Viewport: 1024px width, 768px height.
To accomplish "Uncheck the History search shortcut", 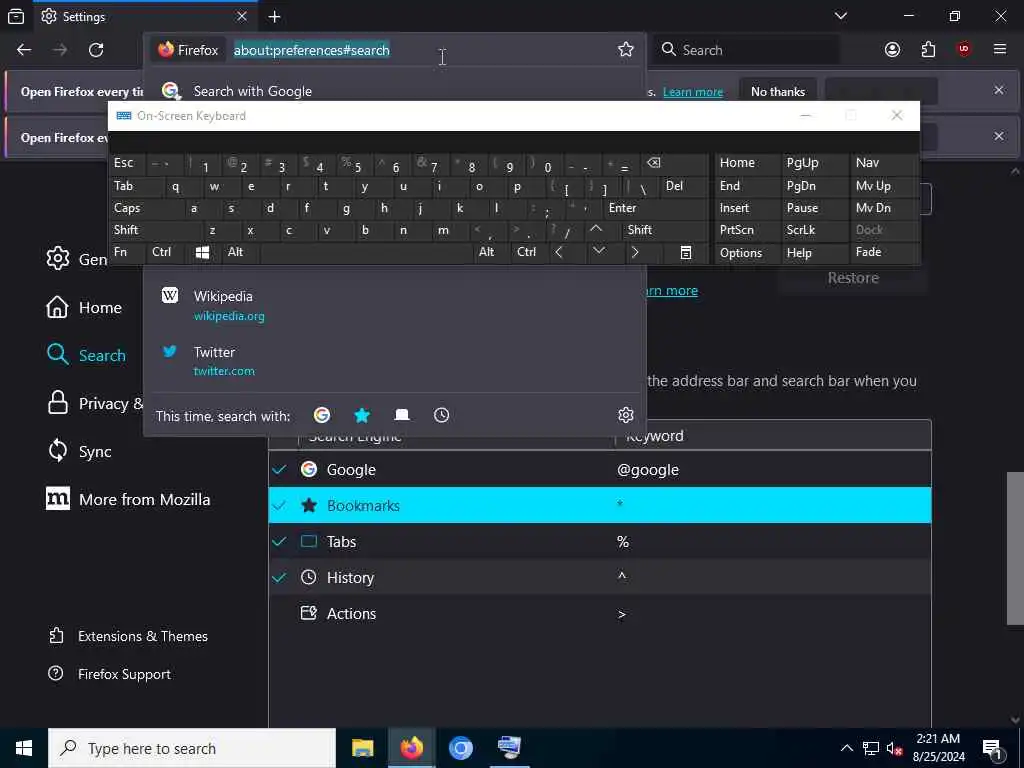I will [280, 577].
